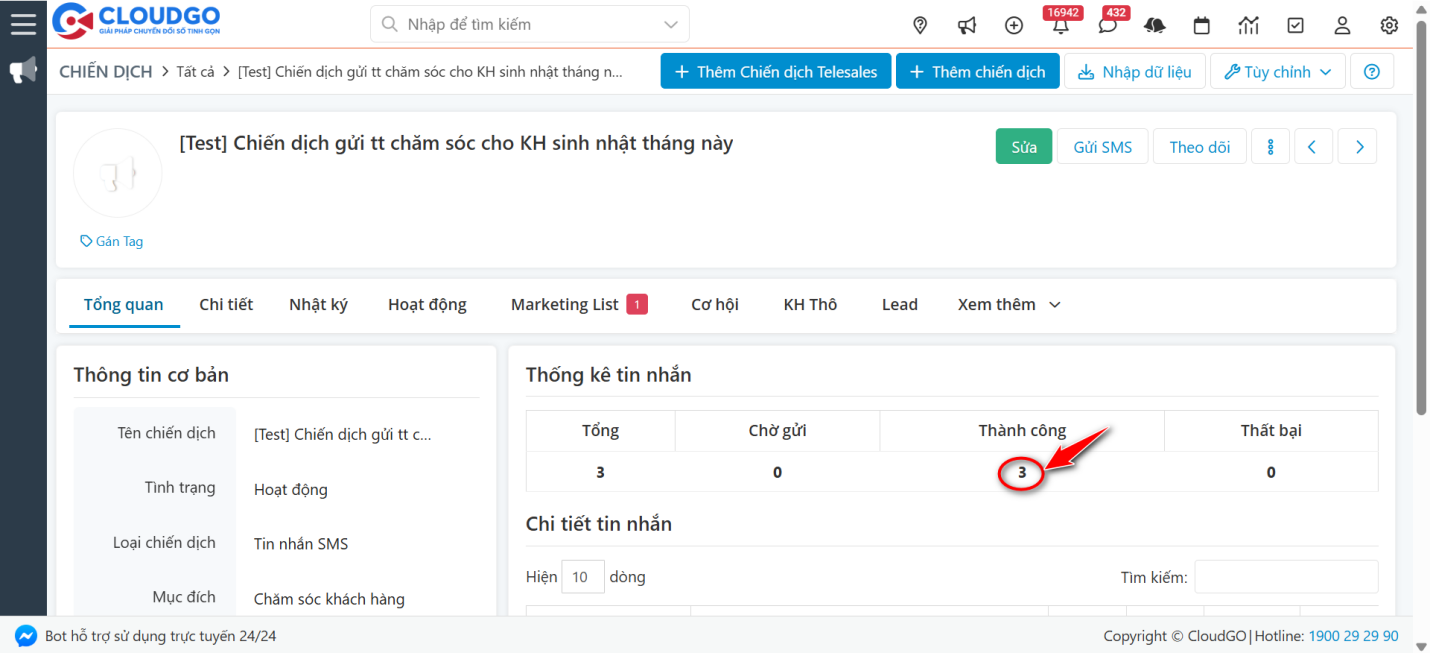Open the user profile icon
The image size is (1430, 653).
pos(1342,25)
